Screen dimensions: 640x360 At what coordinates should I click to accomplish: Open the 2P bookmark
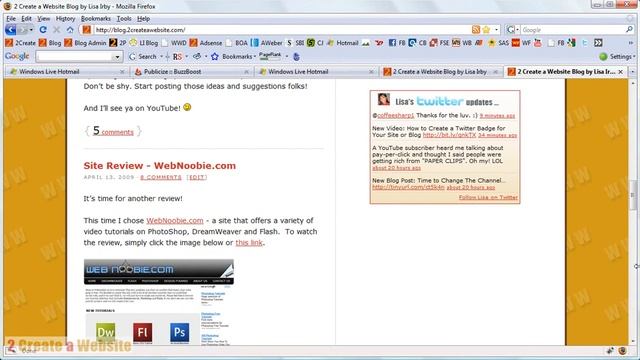click(118, 43)
